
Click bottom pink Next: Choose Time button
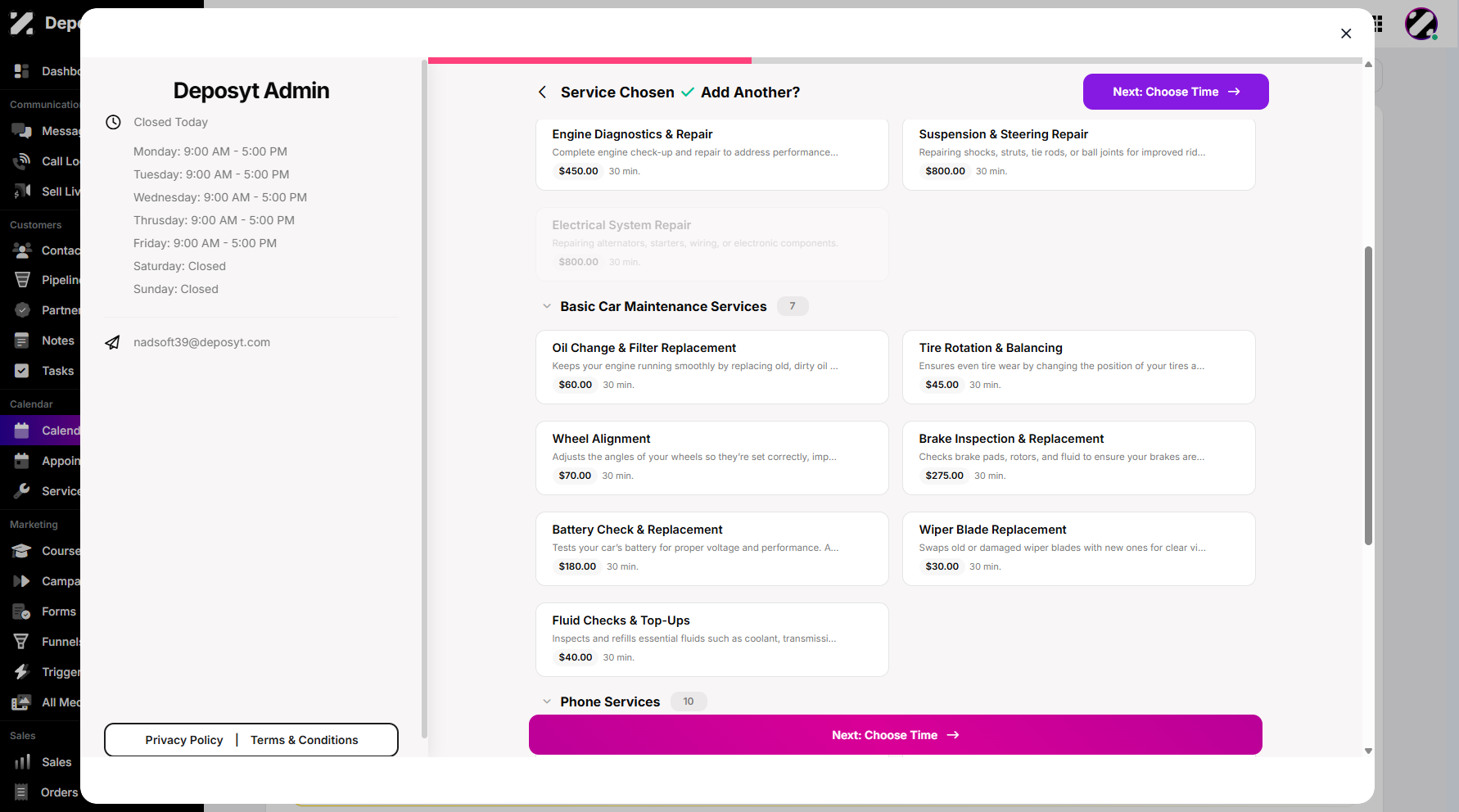(896, 735)
